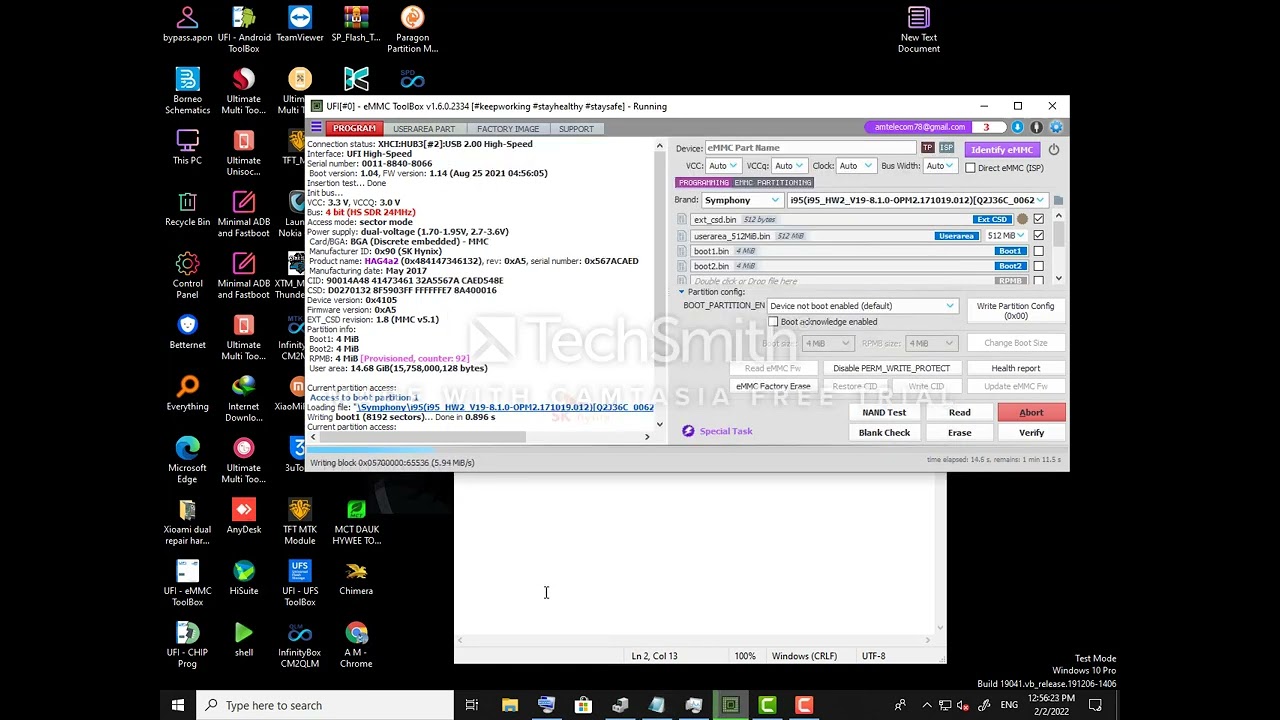Check the boot2.bin row checkbox

1038,266
